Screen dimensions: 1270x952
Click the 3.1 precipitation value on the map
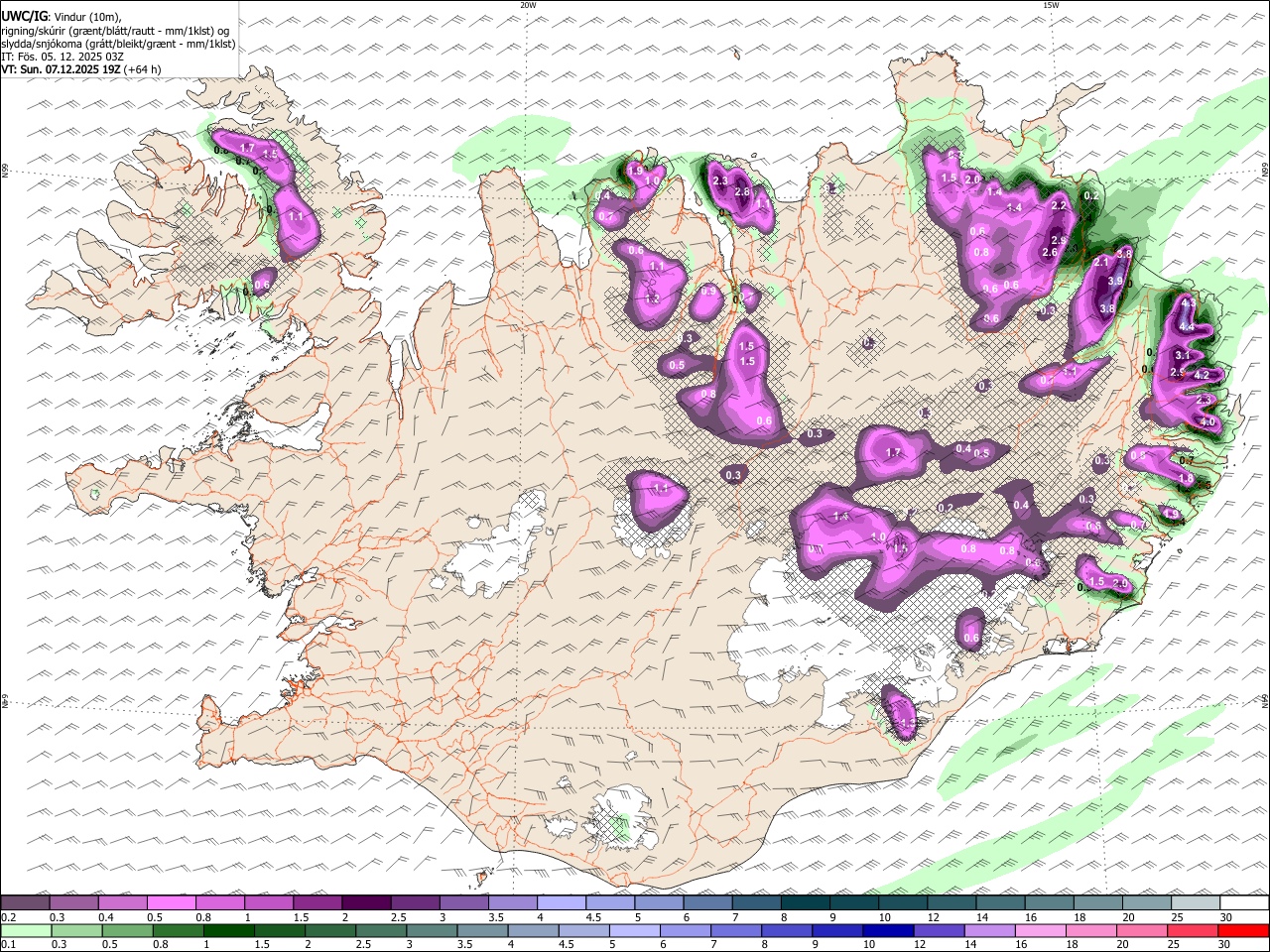[1183, 355]
